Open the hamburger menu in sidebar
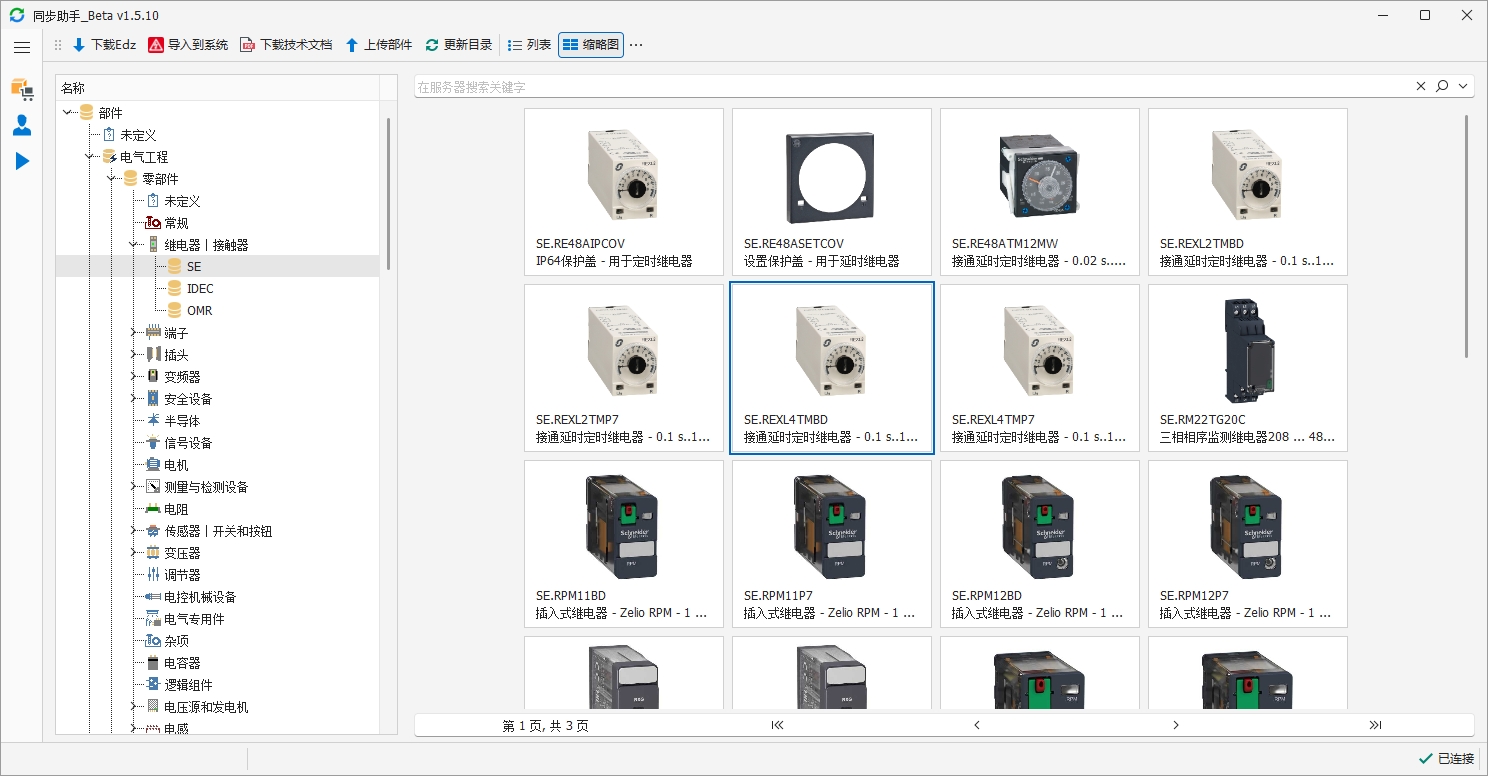1488x776 pixels. tap(22, 47)
